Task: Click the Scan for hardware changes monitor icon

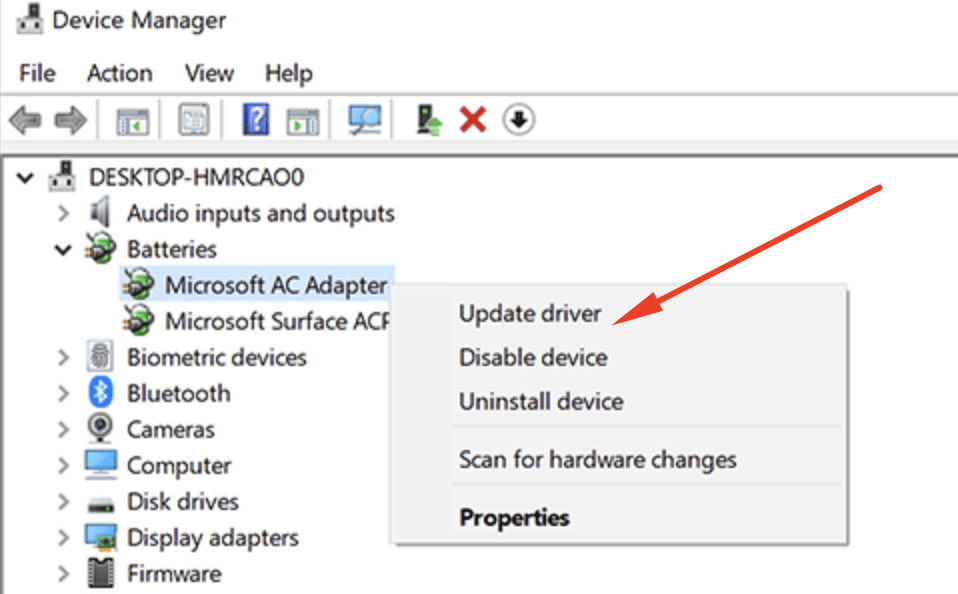Action: (x=364, y=121)
